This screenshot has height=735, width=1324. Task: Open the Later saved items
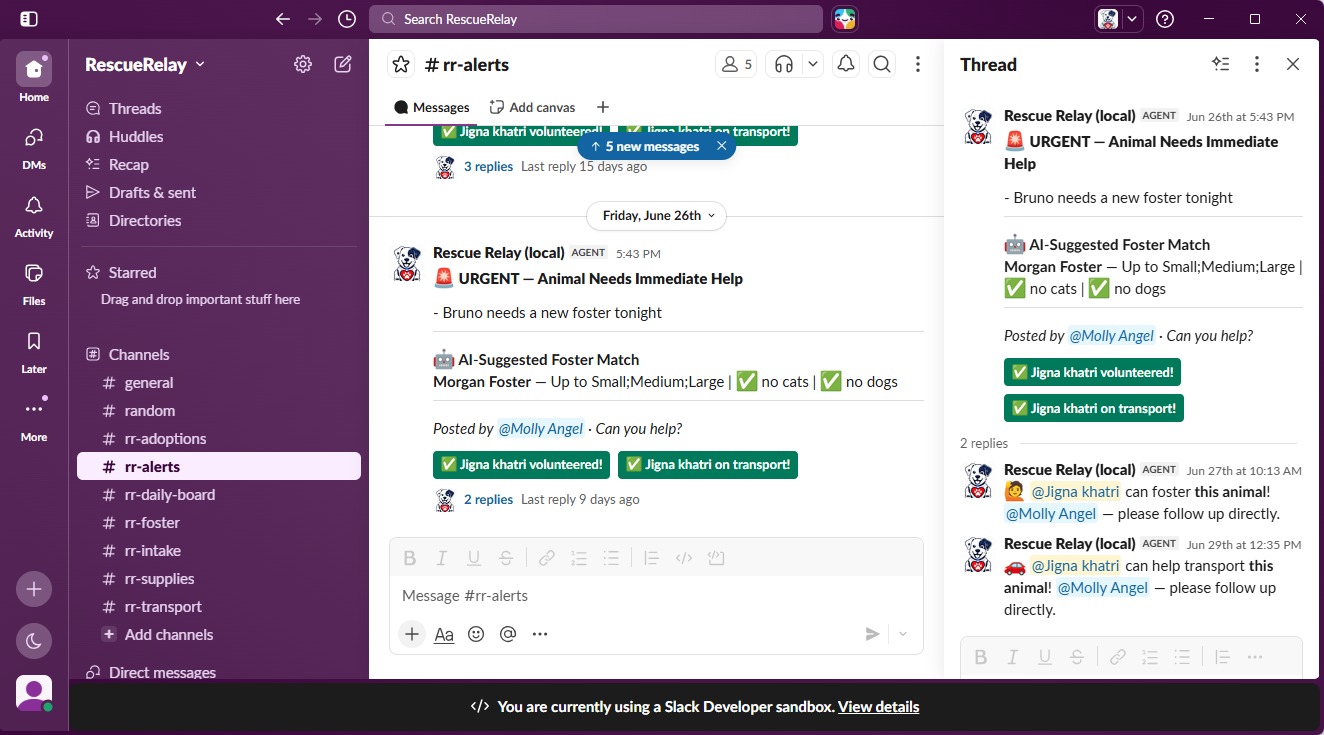(34, 350)
